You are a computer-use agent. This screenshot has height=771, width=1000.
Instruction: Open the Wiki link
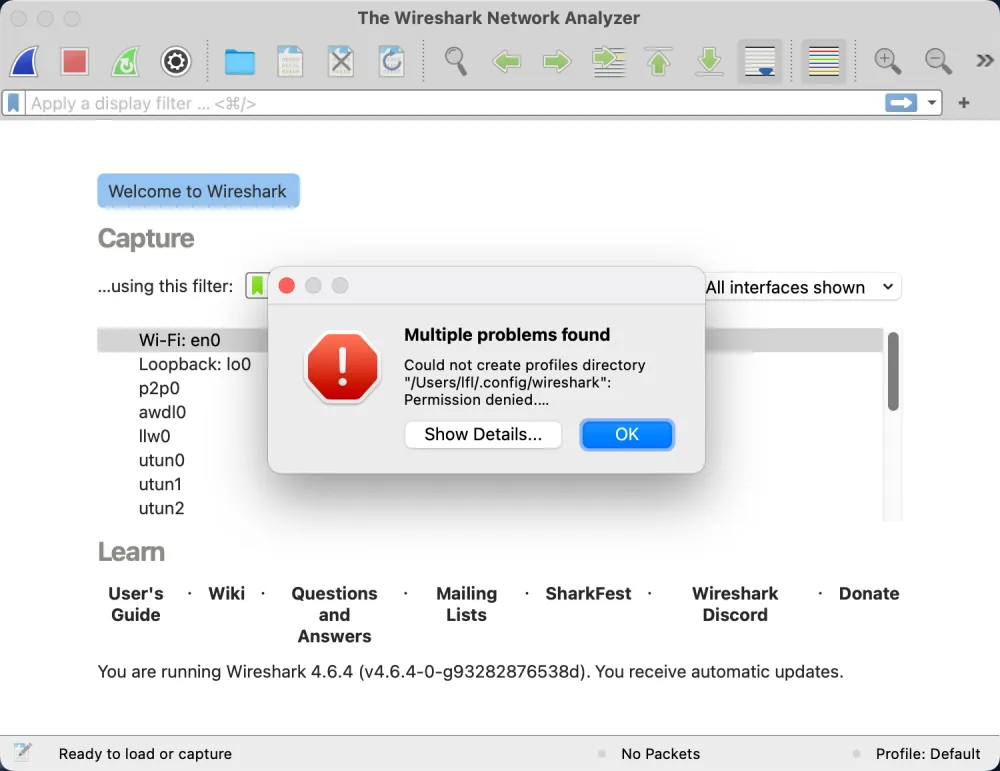226,593
